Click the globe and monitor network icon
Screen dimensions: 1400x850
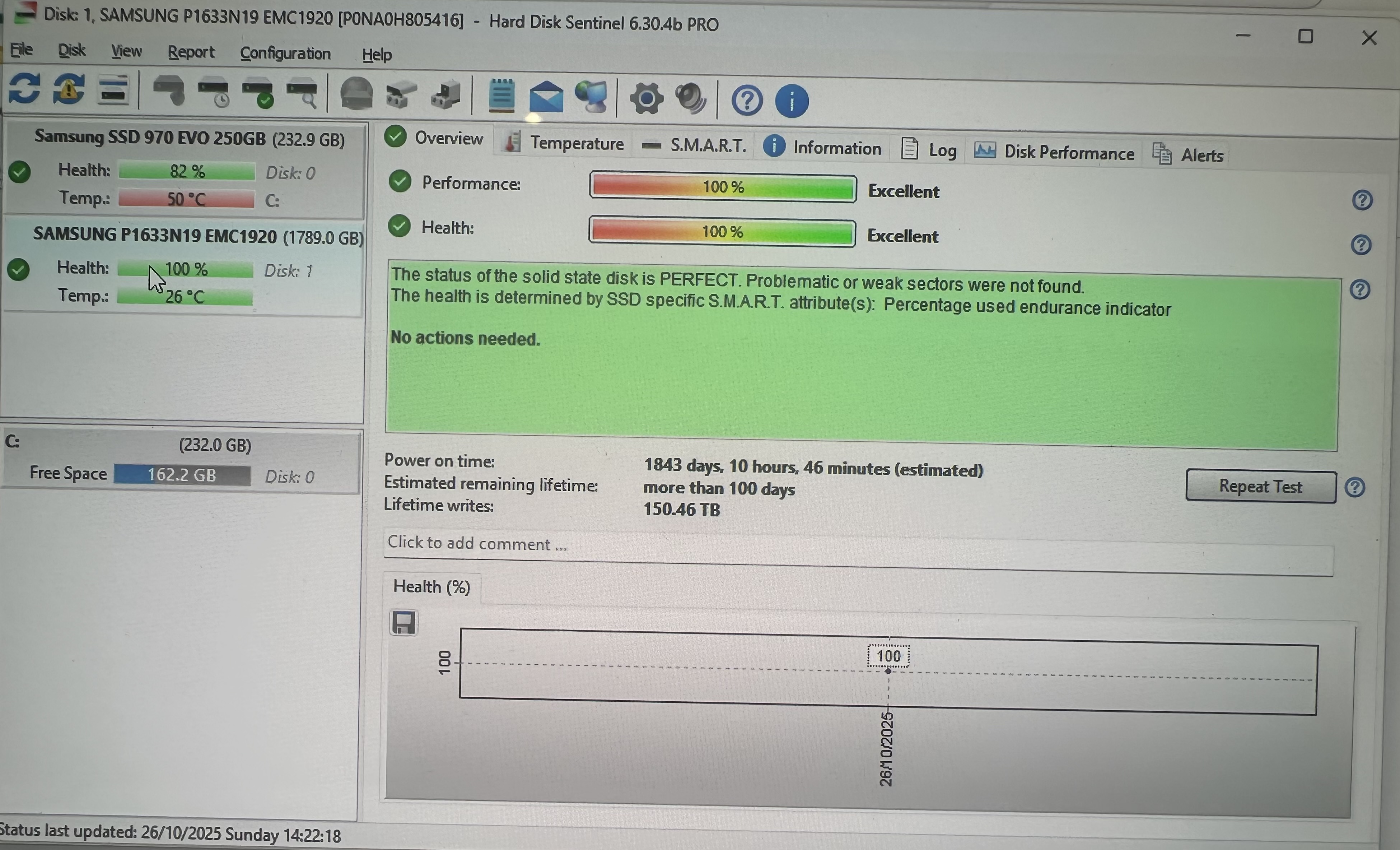coord(591,97)
